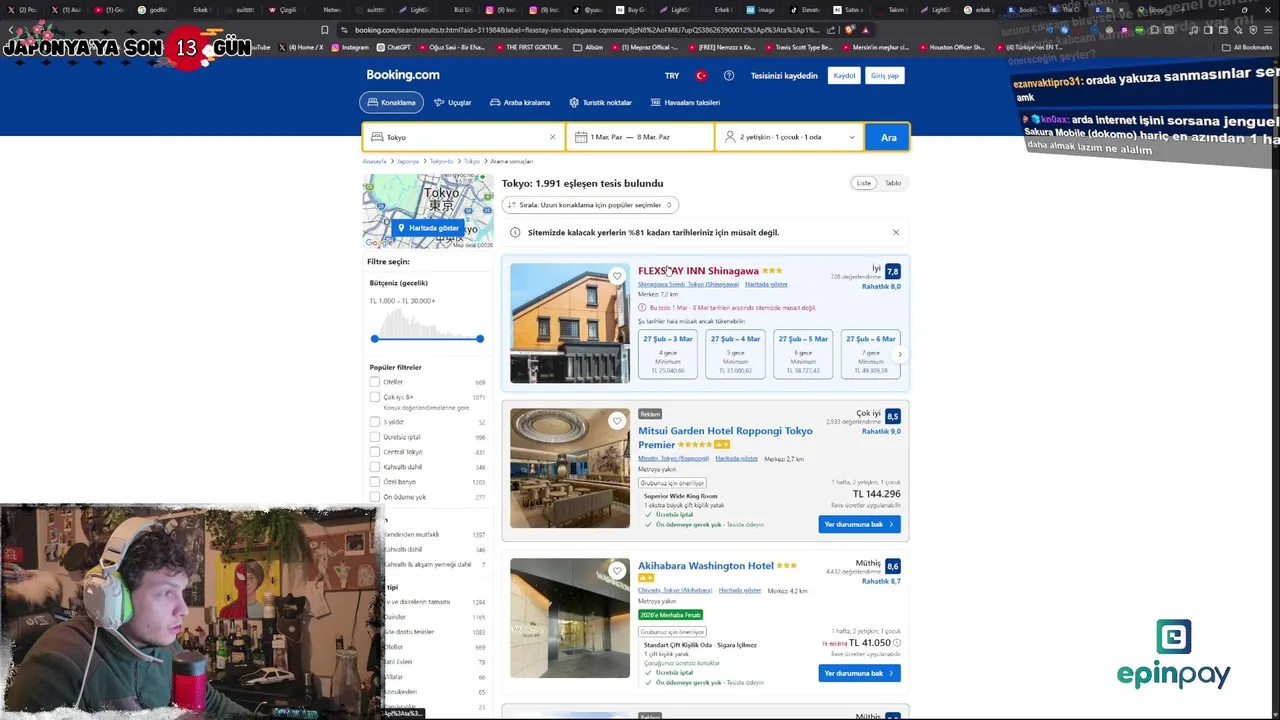Click the Tokyo destination input field
The height and width of the screenshot is (720, 1280).
464,137
